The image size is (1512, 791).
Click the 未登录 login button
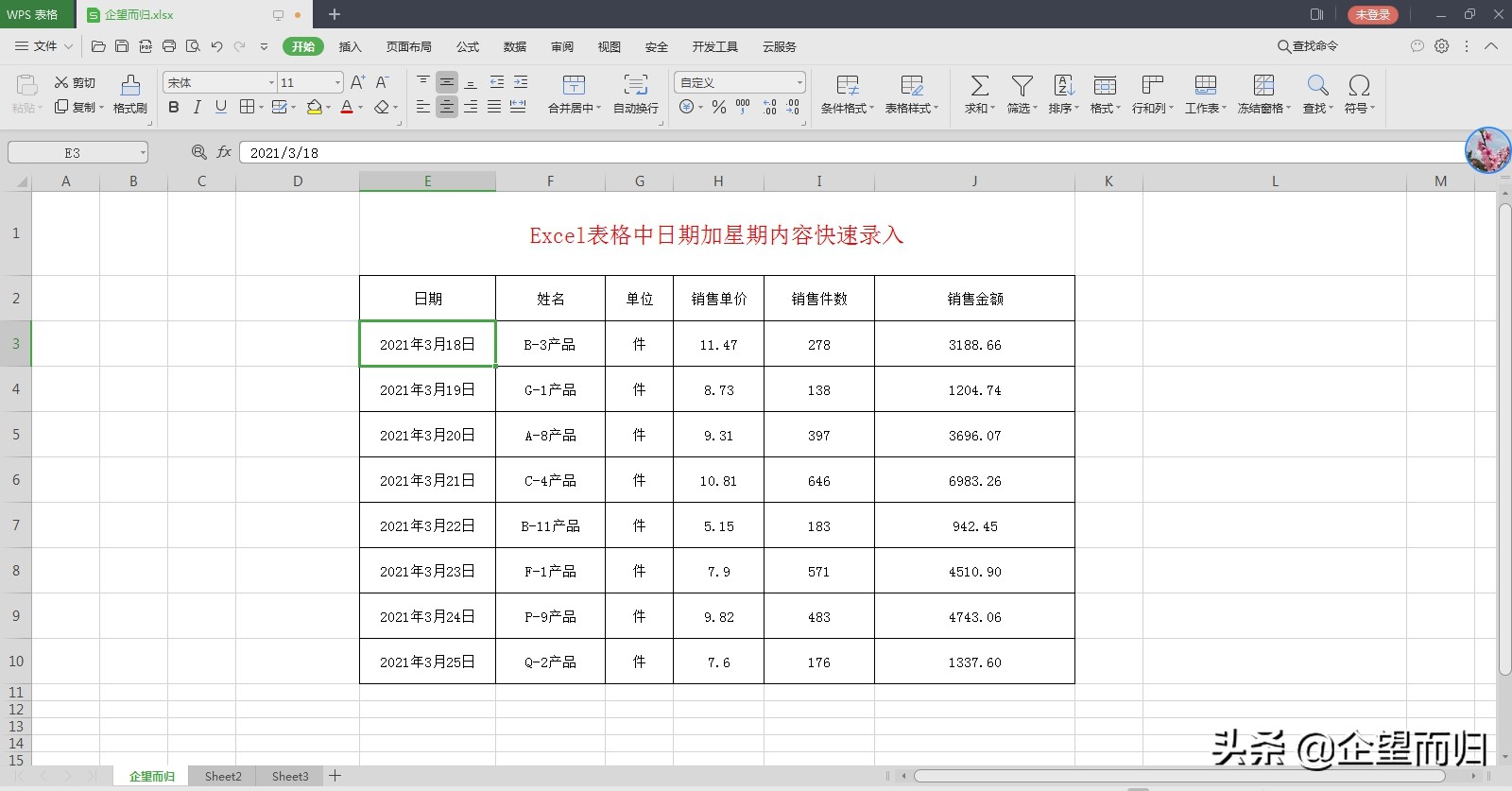click(1372, 15)
